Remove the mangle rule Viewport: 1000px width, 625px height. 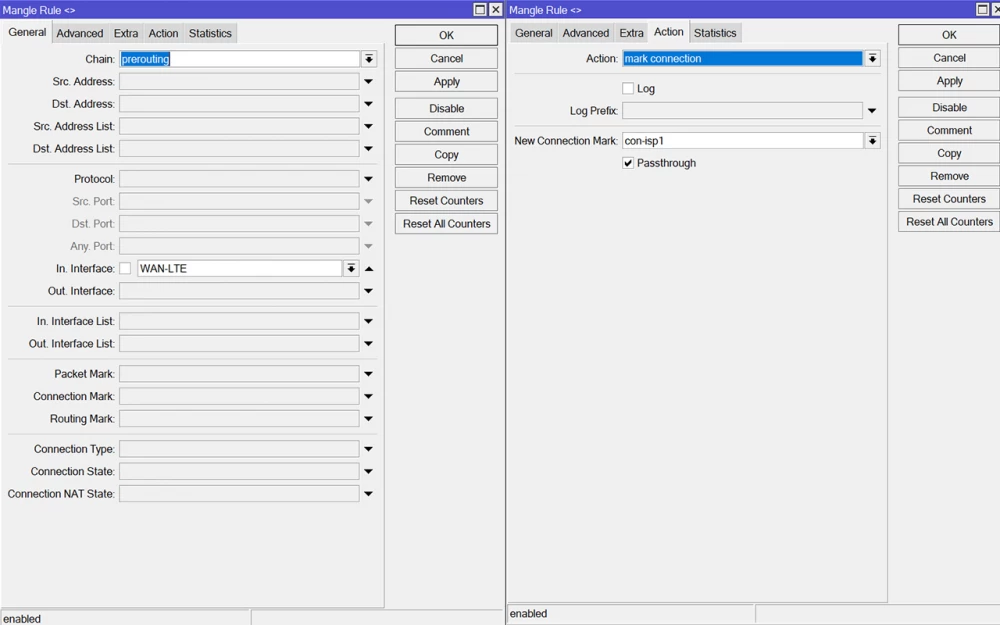pos(445,177)
